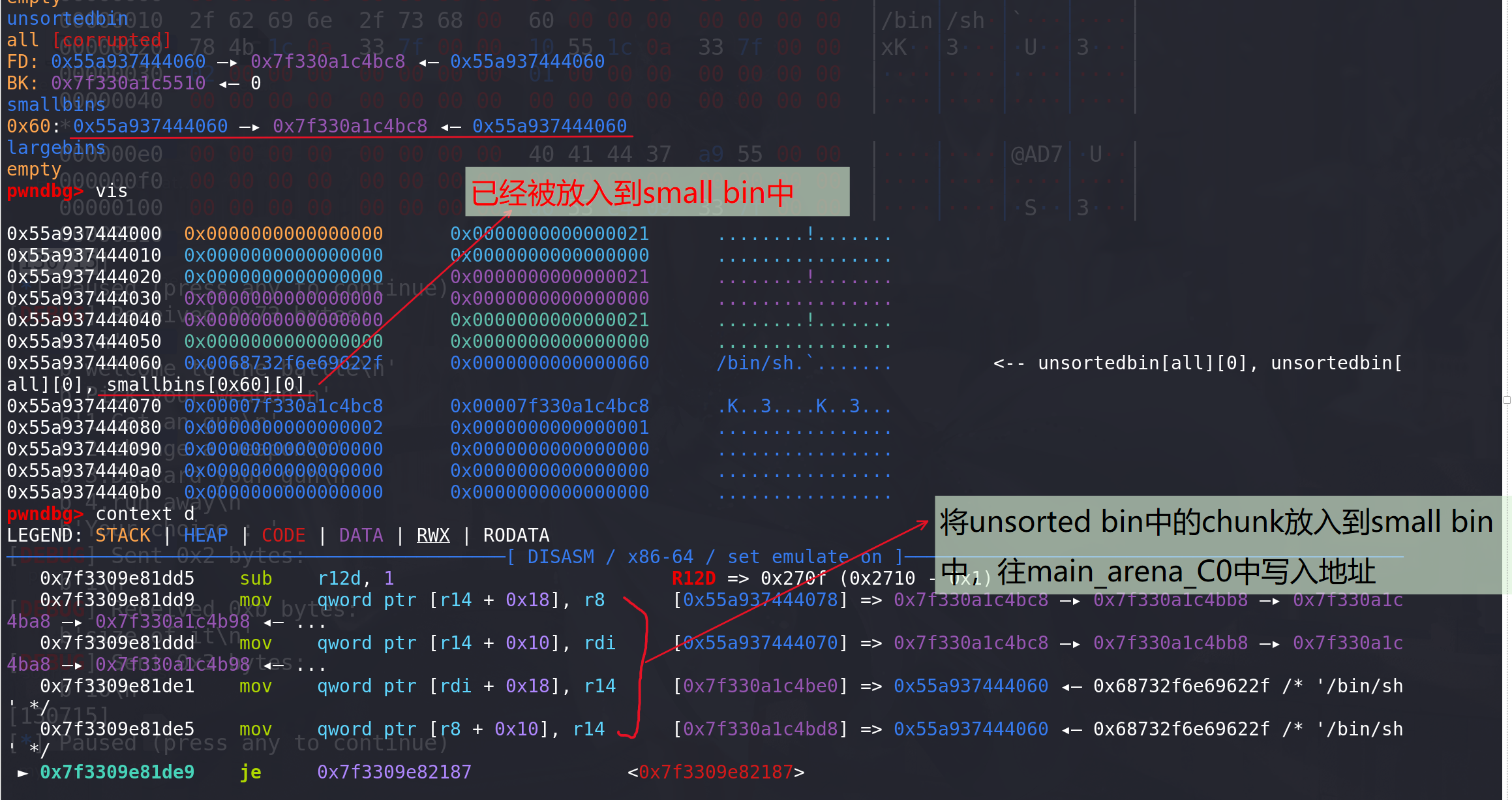Click the 'sub' mnemonic

point(256,578)
